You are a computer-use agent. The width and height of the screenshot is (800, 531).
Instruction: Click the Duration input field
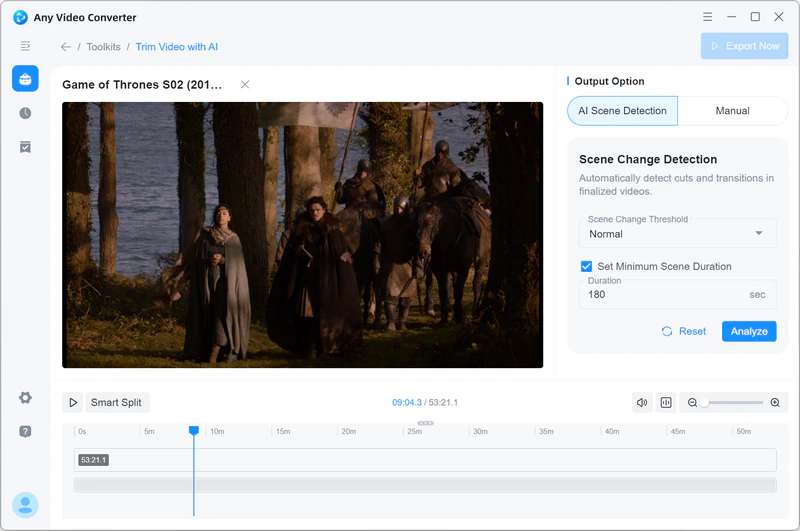tap(678, 294)
